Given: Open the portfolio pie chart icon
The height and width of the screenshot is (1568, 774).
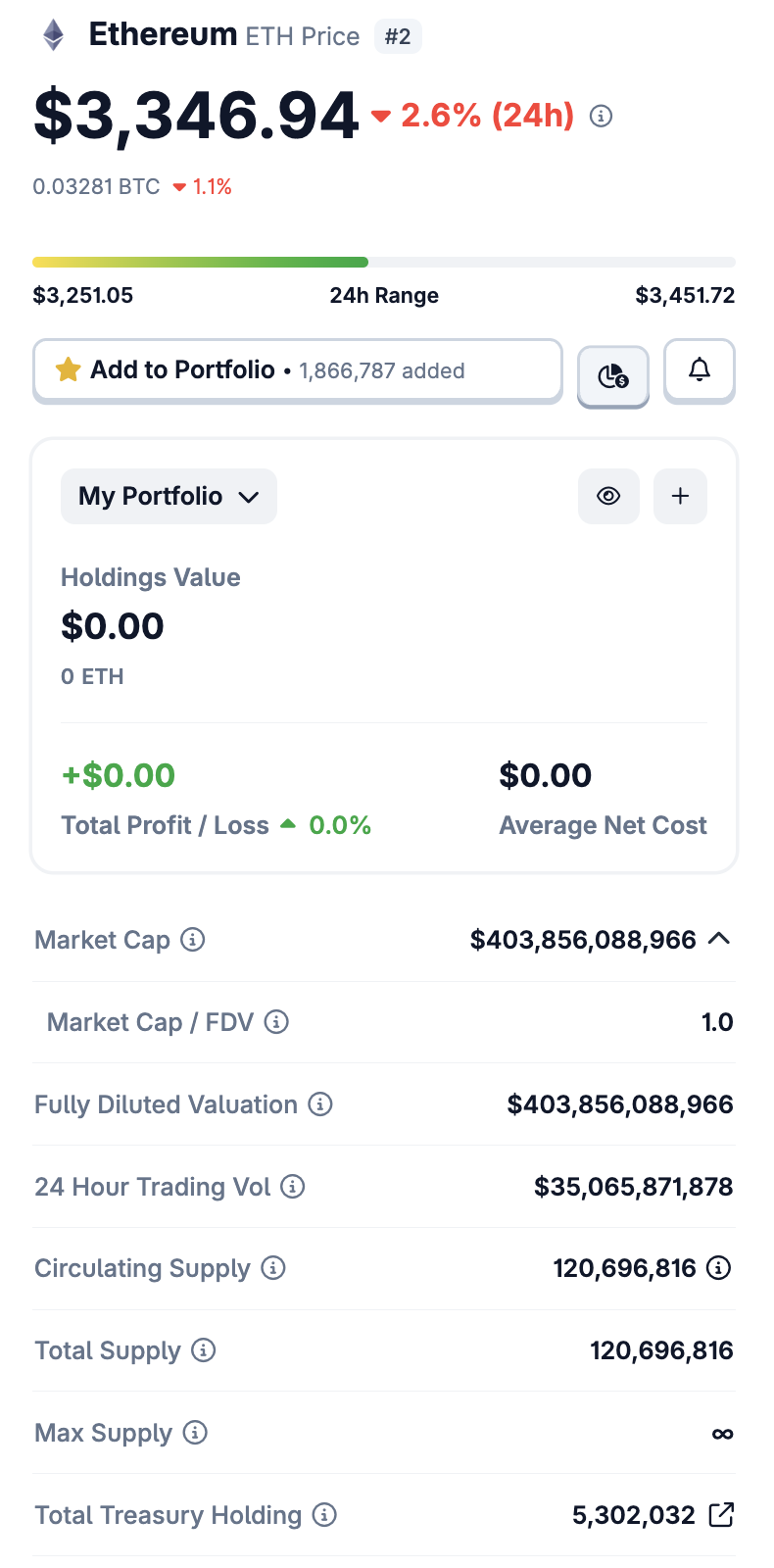Looking at the screenshot, I should pos(613,375).
